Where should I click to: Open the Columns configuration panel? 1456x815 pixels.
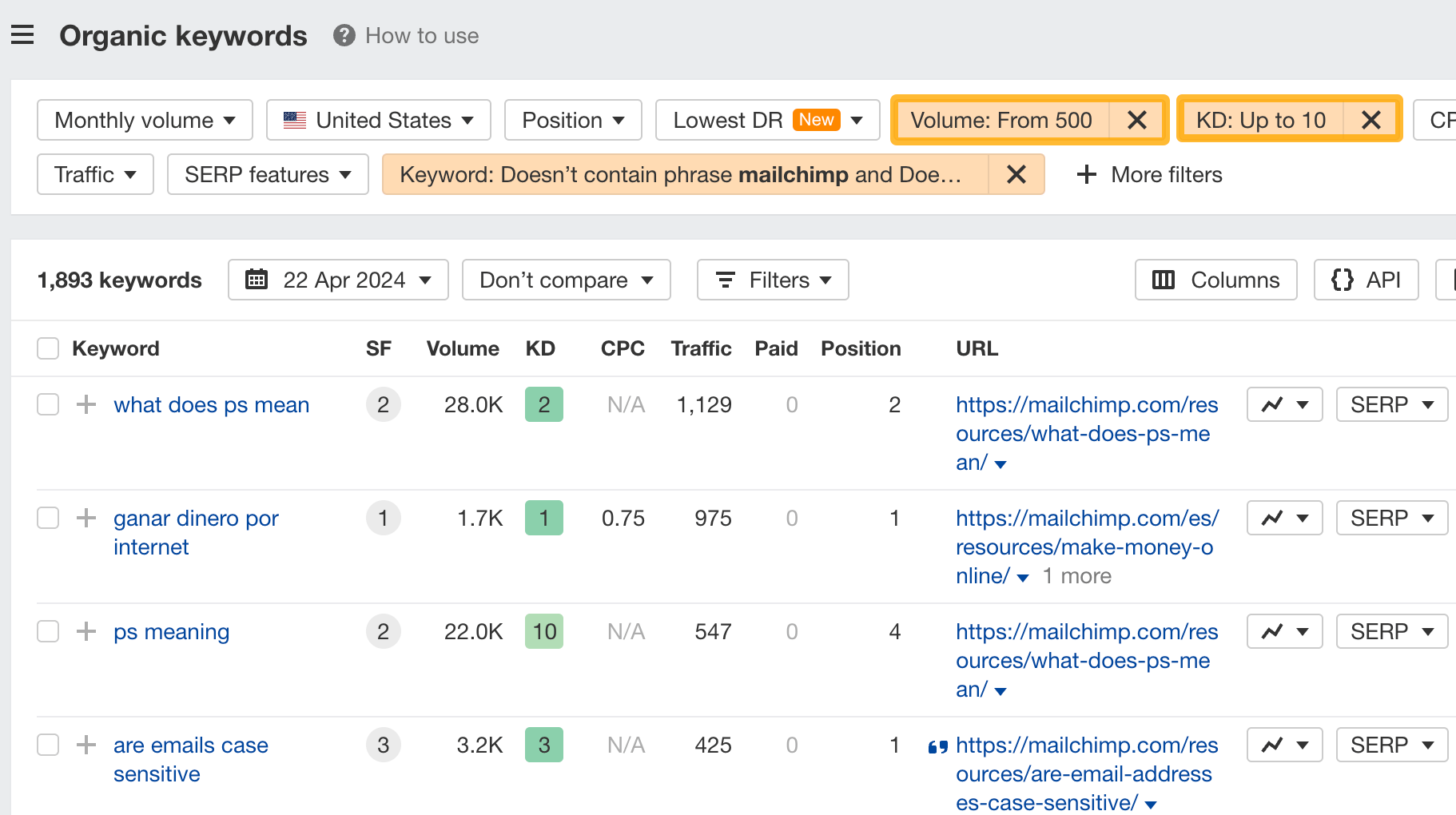[1215, 280]
